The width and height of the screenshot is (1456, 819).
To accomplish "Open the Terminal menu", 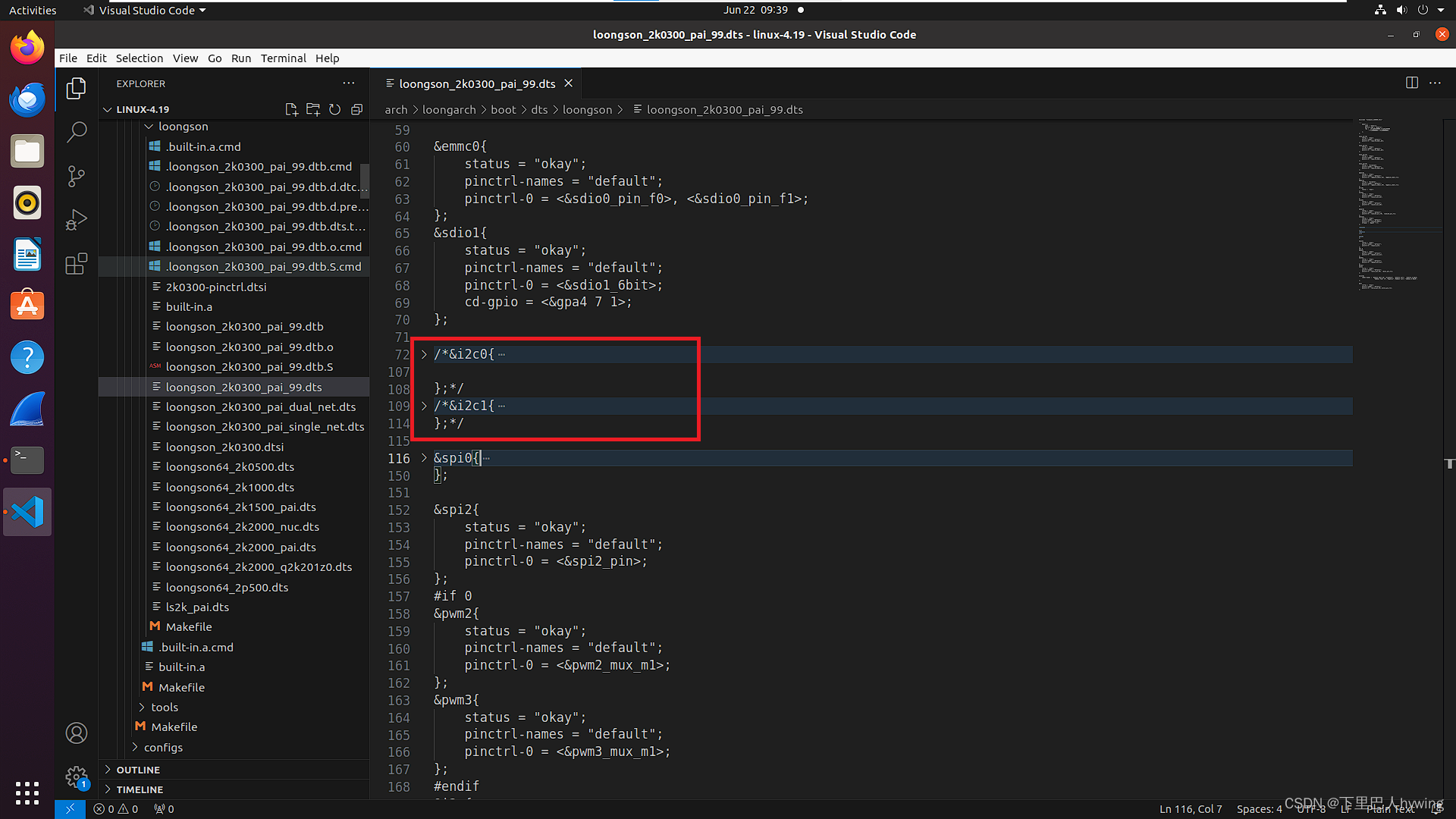I will [283, 58].
